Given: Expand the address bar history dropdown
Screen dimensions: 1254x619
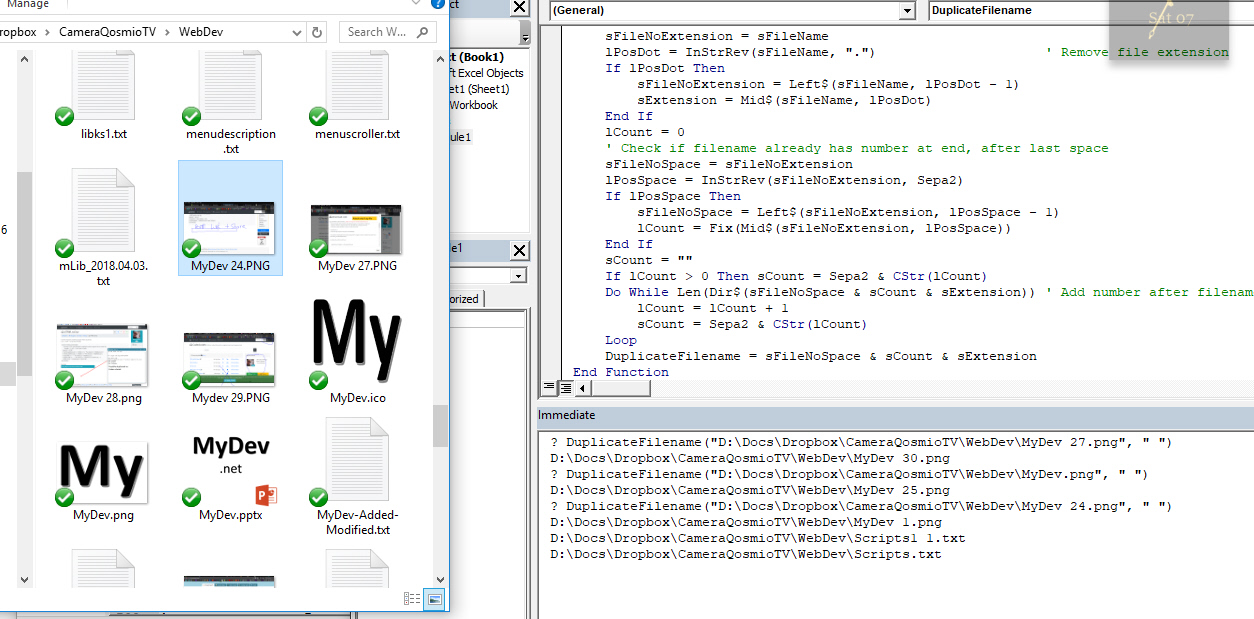Looking at the screenshot, I should point(298,32).
